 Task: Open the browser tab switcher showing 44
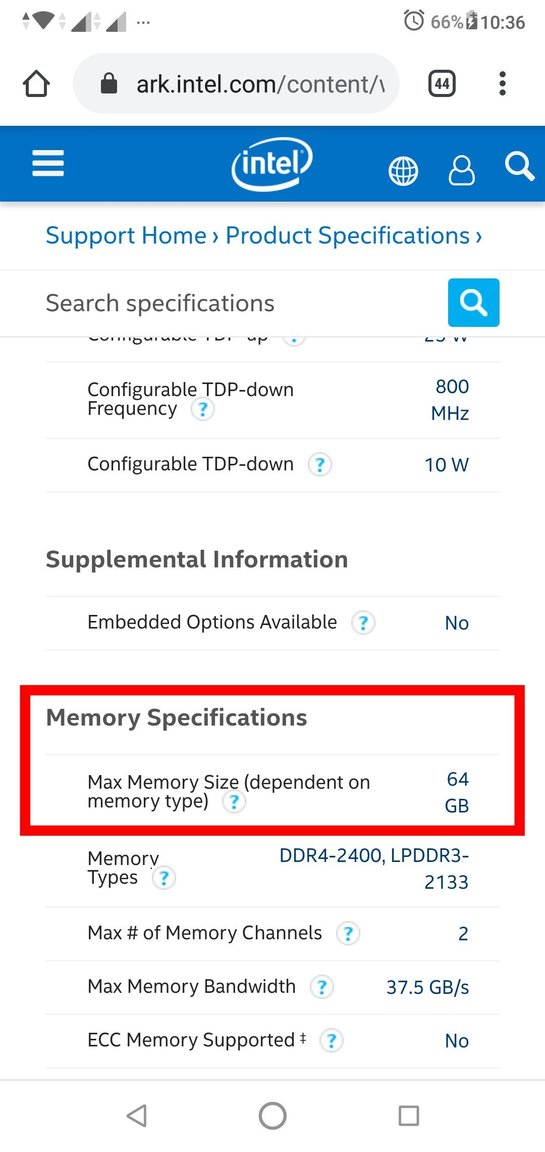441,84
